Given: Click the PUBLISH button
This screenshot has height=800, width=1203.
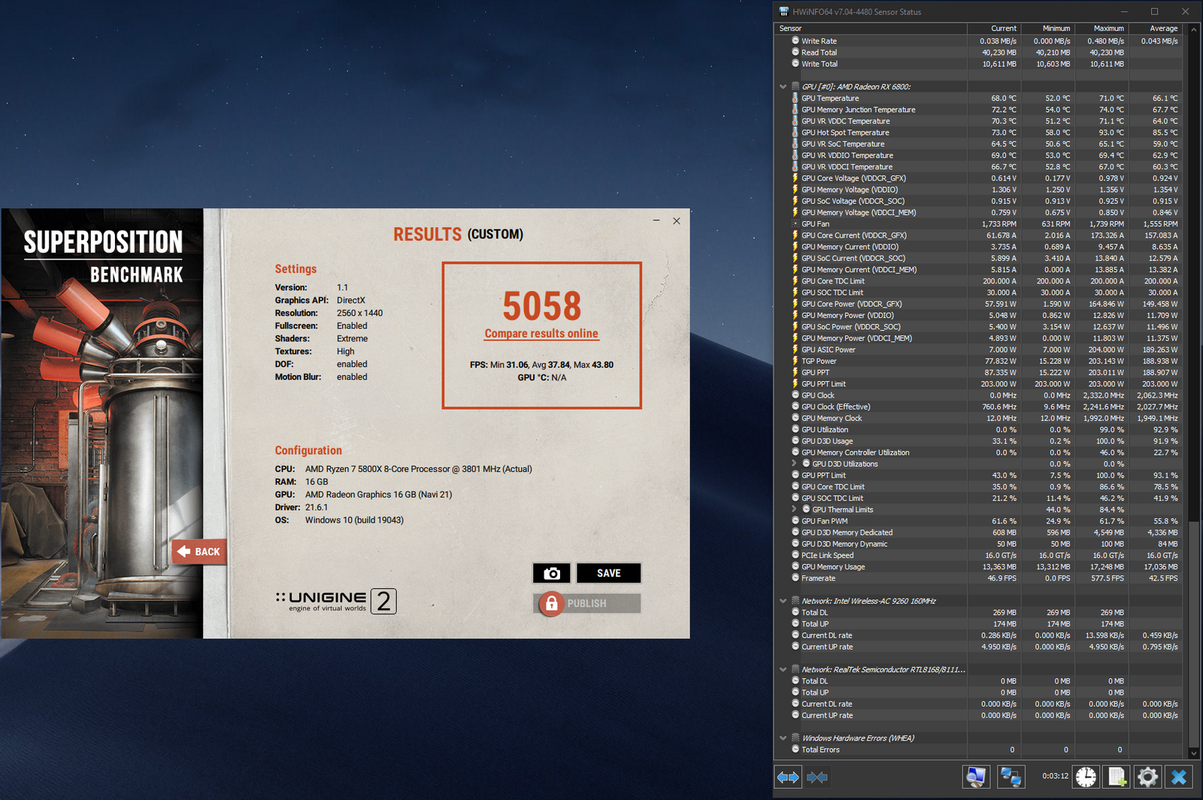Looking at the screenshot, I should (587, 603).
